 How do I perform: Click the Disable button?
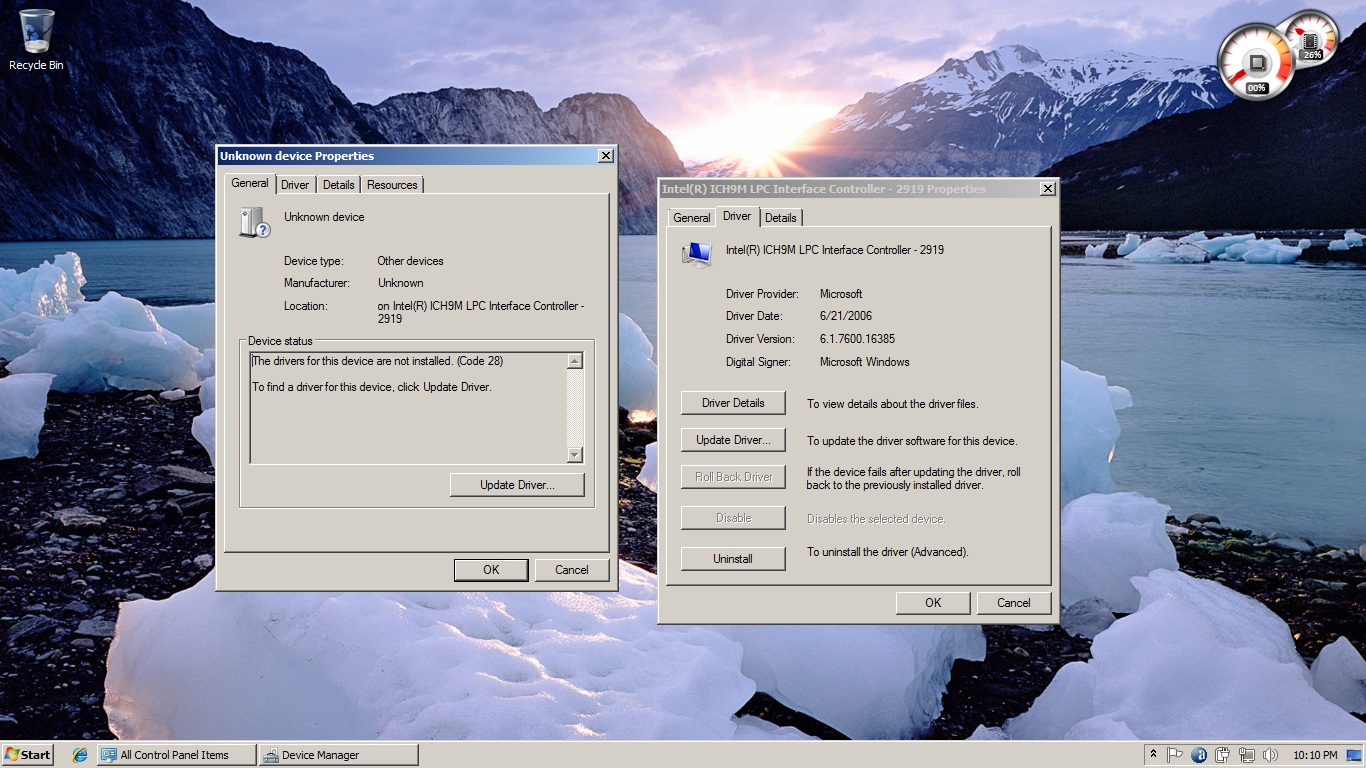pyautogui.click(x=733, y=518)
